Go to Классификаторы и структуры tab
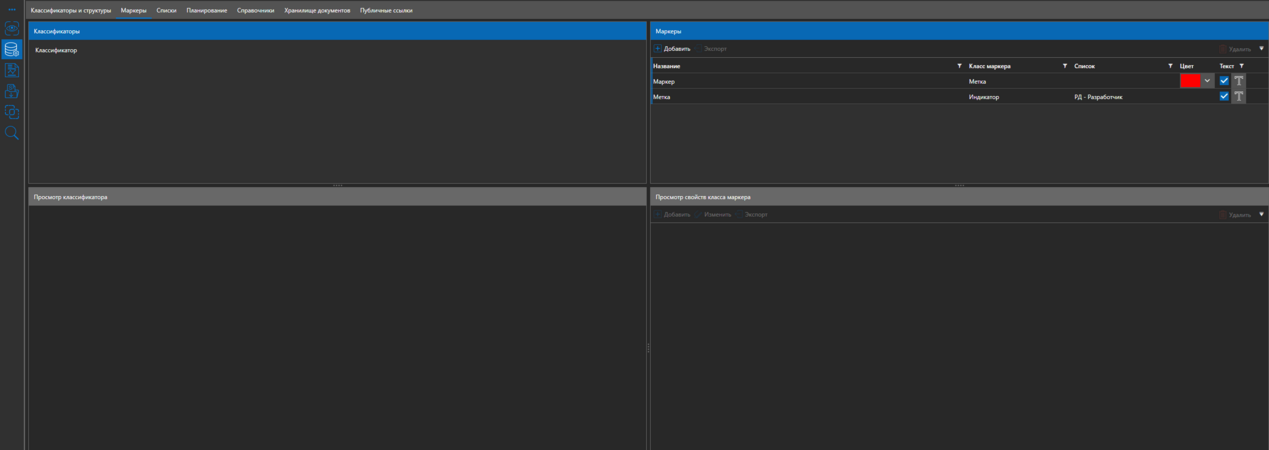Viewport: 1269px width, 450px height. point(71,10)
